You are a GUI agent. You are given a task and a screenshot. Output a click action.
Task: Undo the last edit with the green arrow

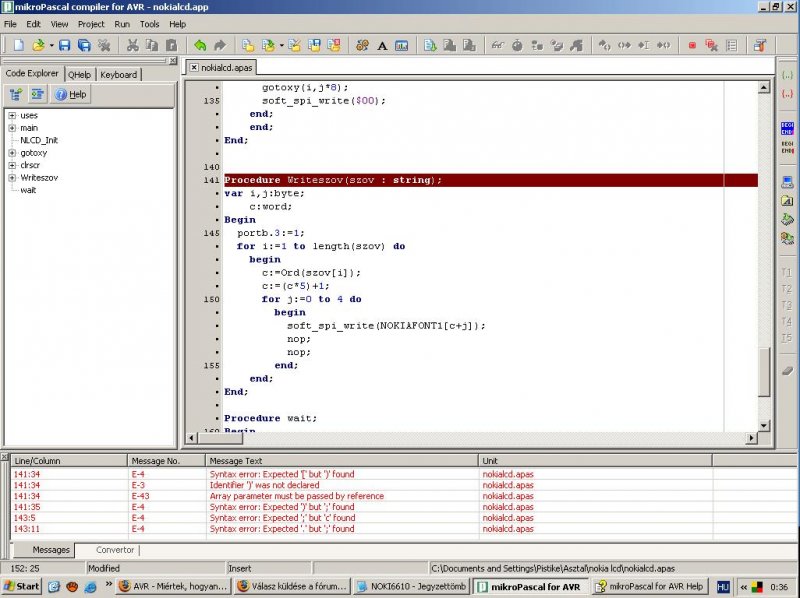(200, 45)
